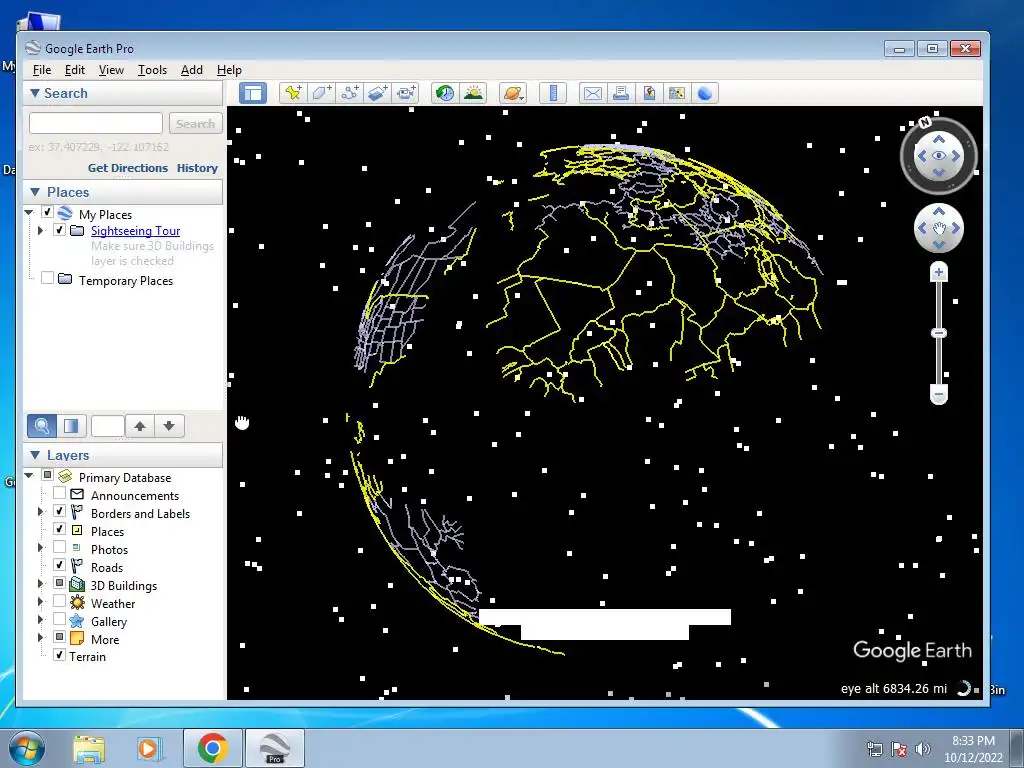Screen dimensions: 1024x768
Task: Open the Add menu
Action: click(x=191, y=70)
